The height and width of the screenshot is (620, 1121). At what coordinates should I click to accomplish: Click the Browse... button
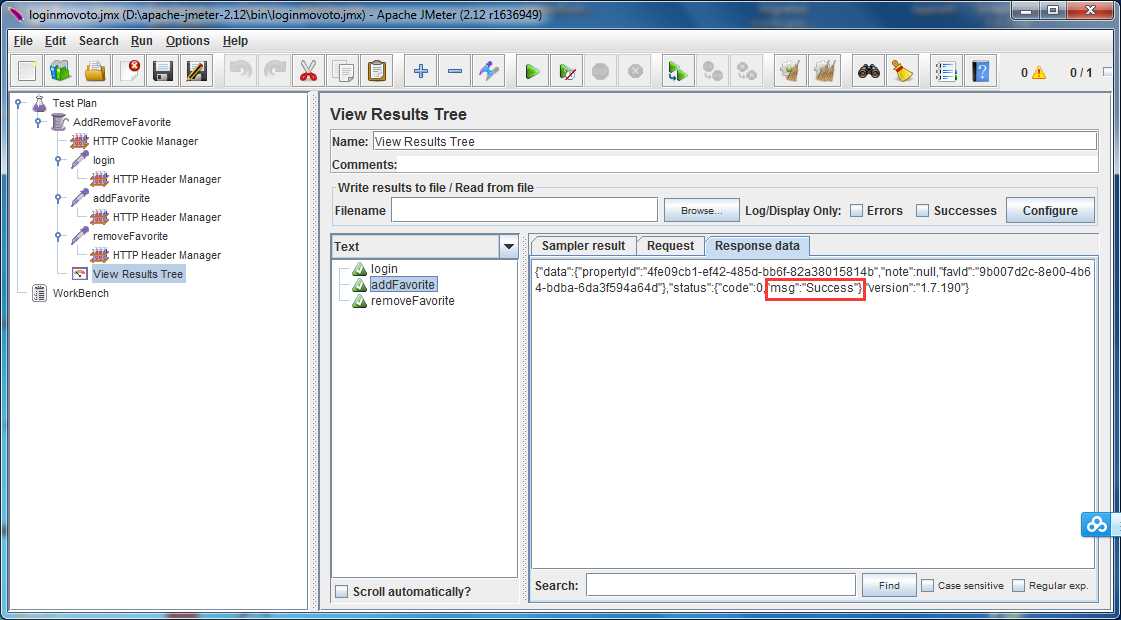[701, 211]
